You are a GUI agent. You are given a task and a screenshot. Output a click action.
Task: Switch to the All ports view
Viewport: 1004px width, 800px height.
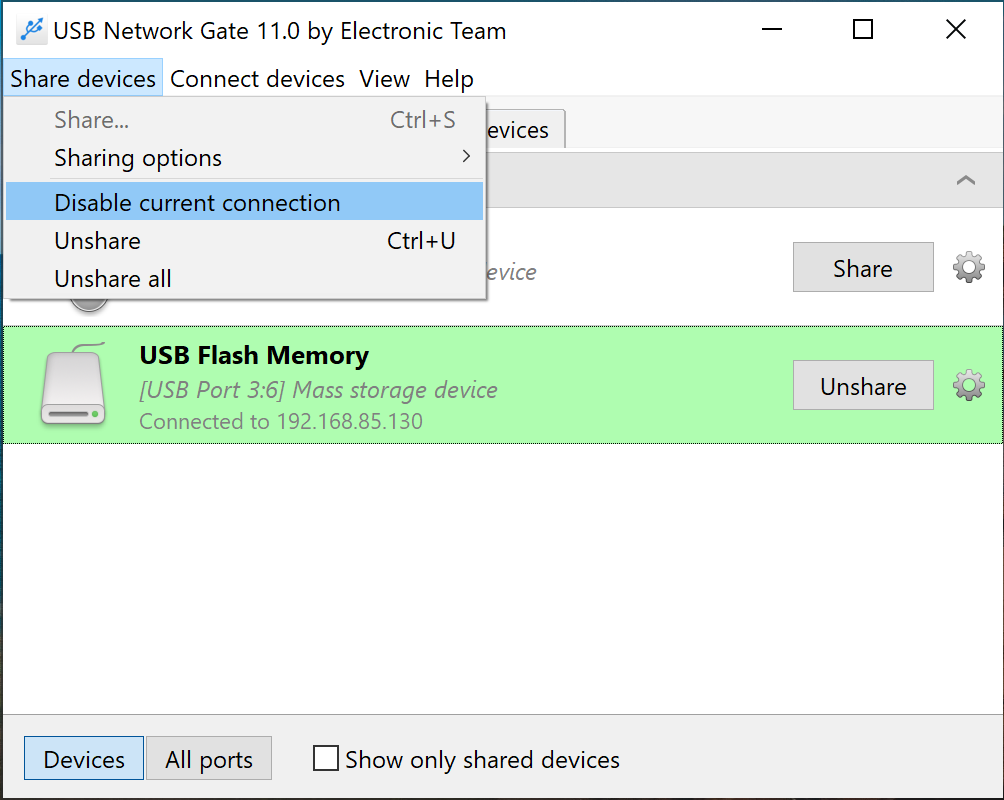click(208, 758)
